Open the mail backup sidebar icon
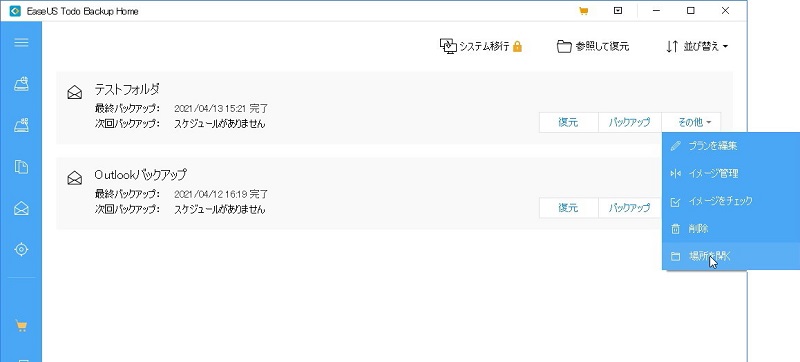The height and width of the screenshot is (362, 800). click(x=21, y=208)
